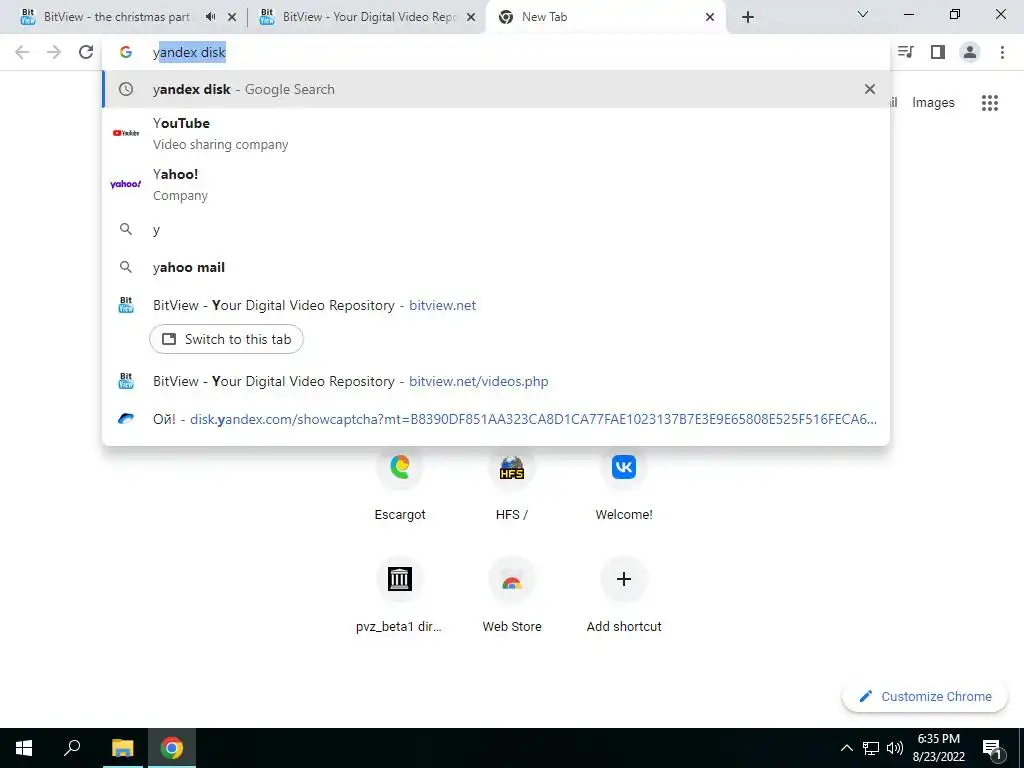1024x768 pixels.
Task: Open the profile avatar icon
Action: [x=970, y=52]
